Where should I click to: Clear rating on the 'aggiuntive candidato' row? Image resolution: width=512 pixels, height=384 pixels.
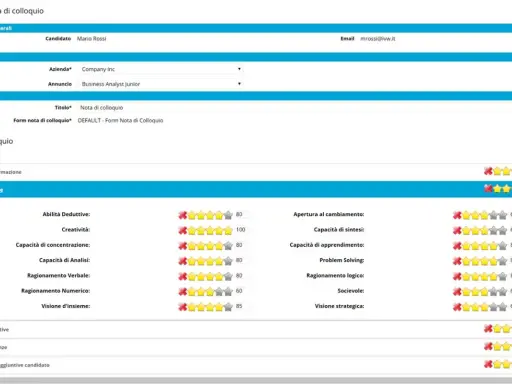coord(488,364)
